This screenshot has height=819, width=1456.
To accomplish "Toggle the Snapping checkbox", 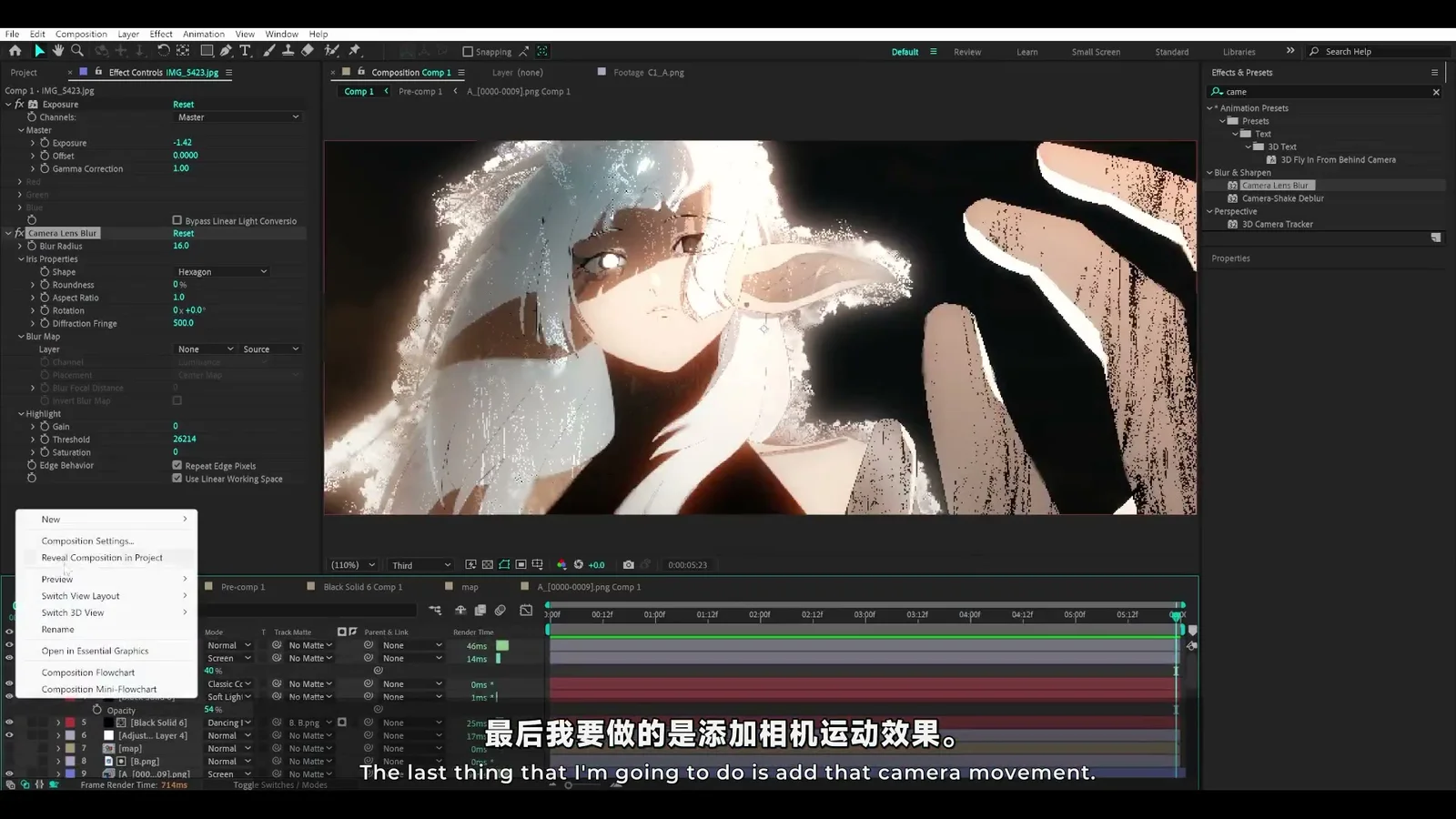I will [x=468, y=52].
